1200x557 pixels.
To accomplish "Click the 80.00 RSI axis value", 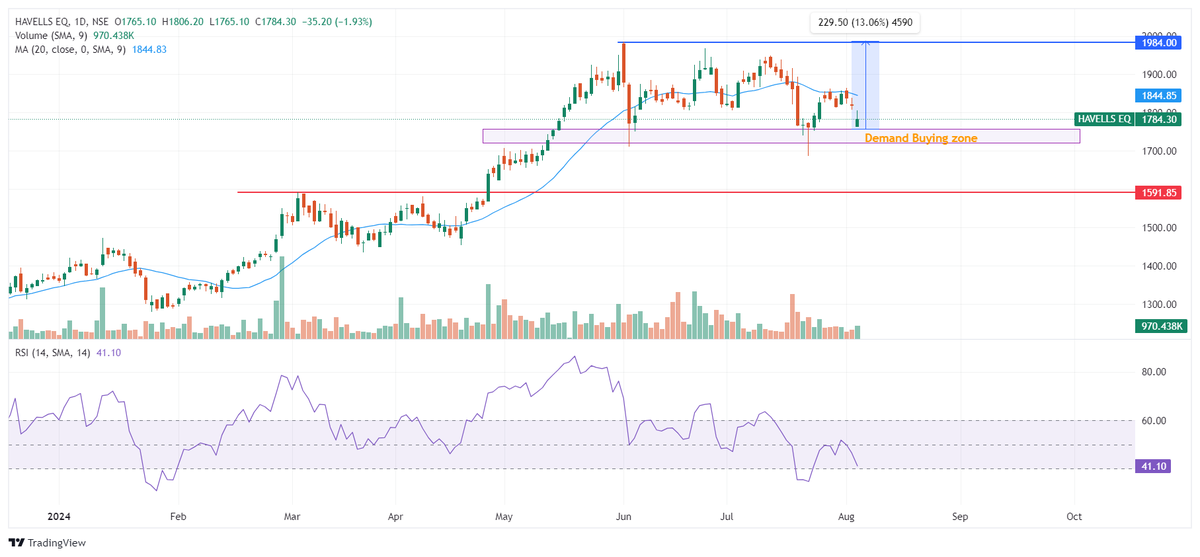I will (1154, 372).
